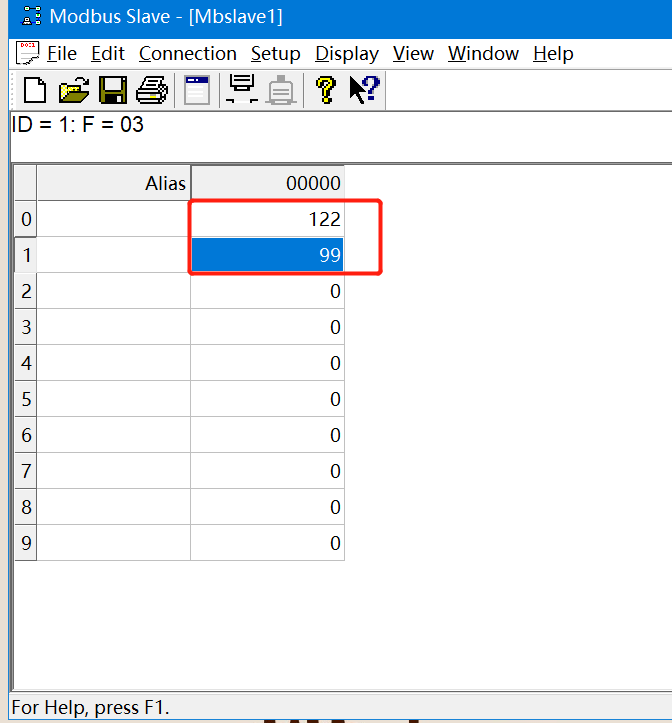Click the Save floppy disk icon
672x723 pixels.
pyautogui.click(x=112, y=91)
